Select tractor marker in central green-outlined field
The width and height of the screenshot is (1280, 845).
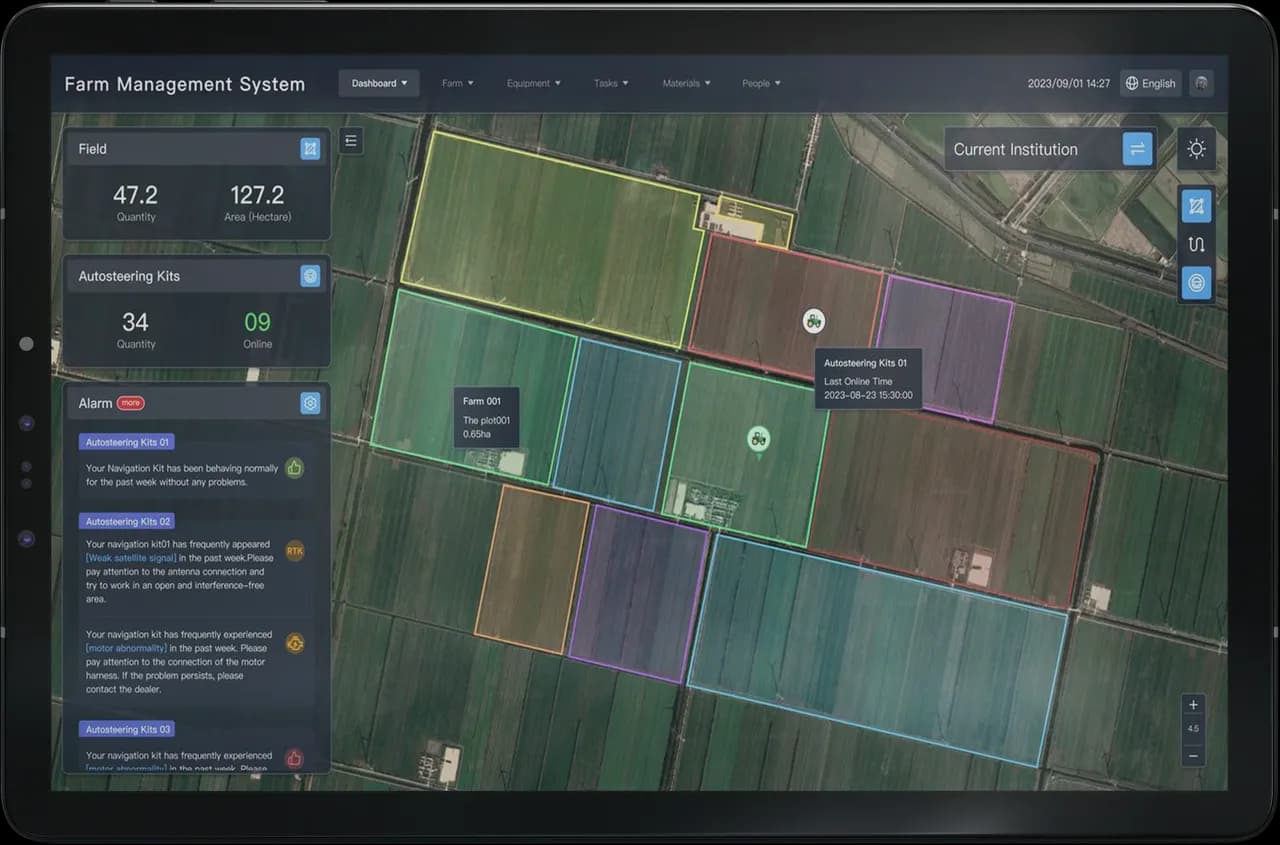click(759, 438)
